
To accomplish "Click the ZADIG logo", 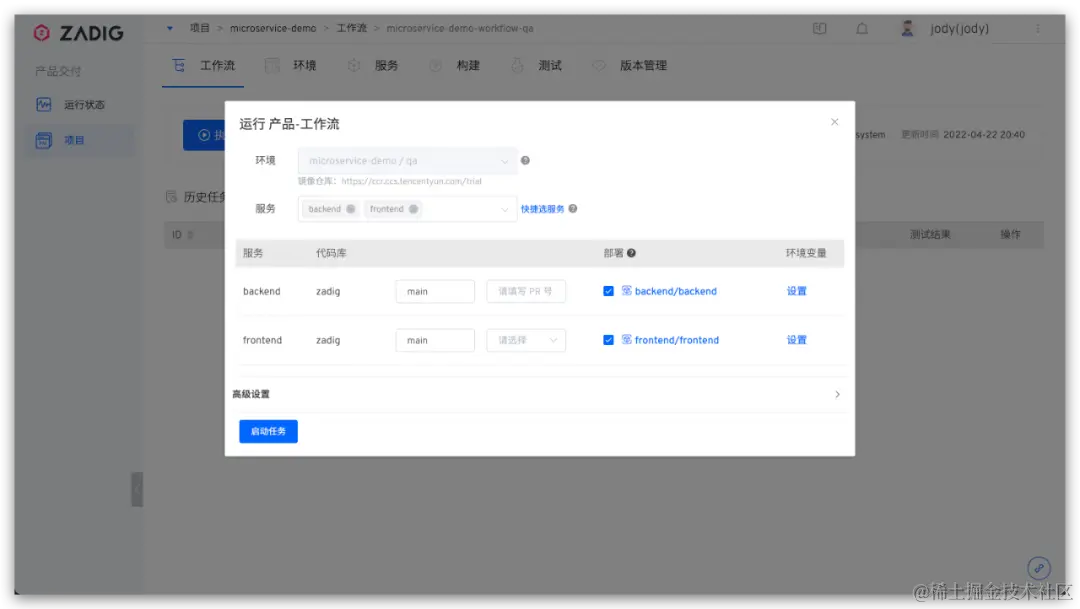I will [78, 32].
